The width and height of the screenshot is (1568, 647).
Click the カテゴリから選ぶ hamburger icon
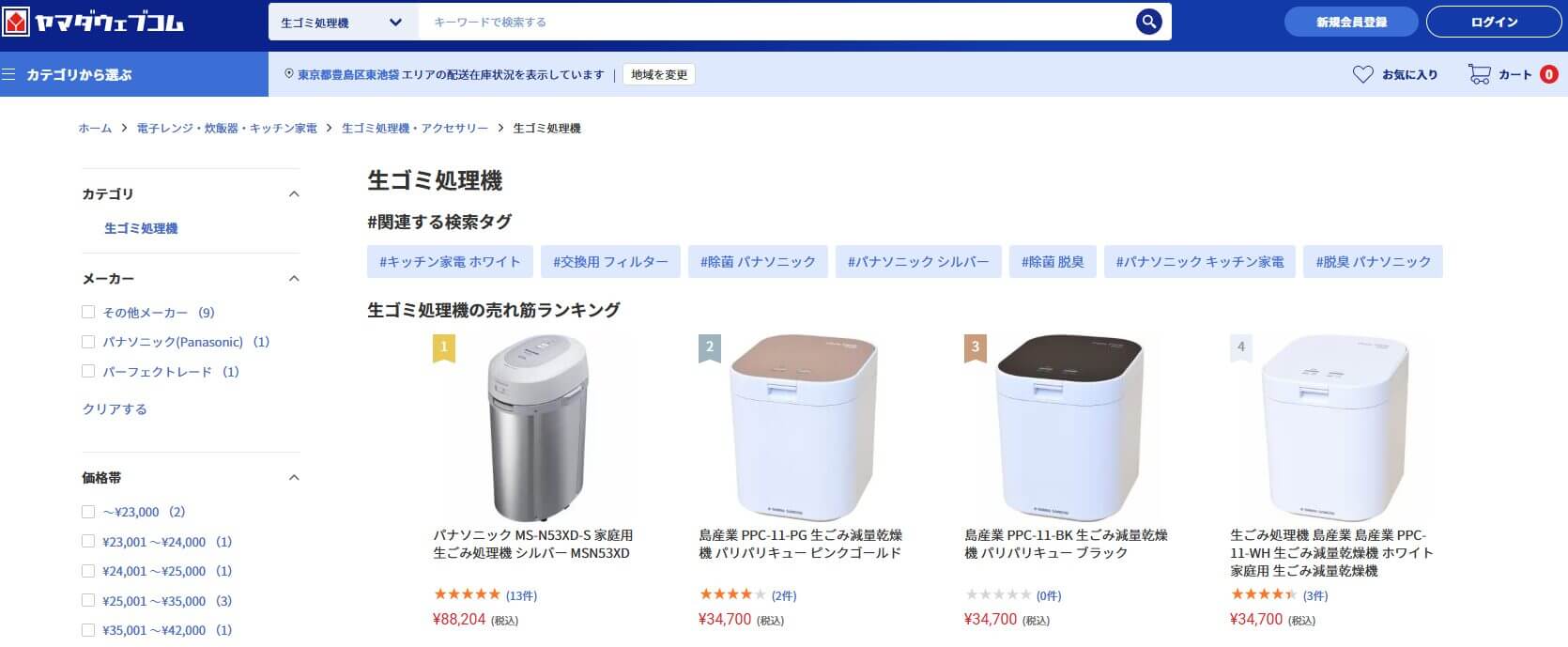tap(10, 73)
